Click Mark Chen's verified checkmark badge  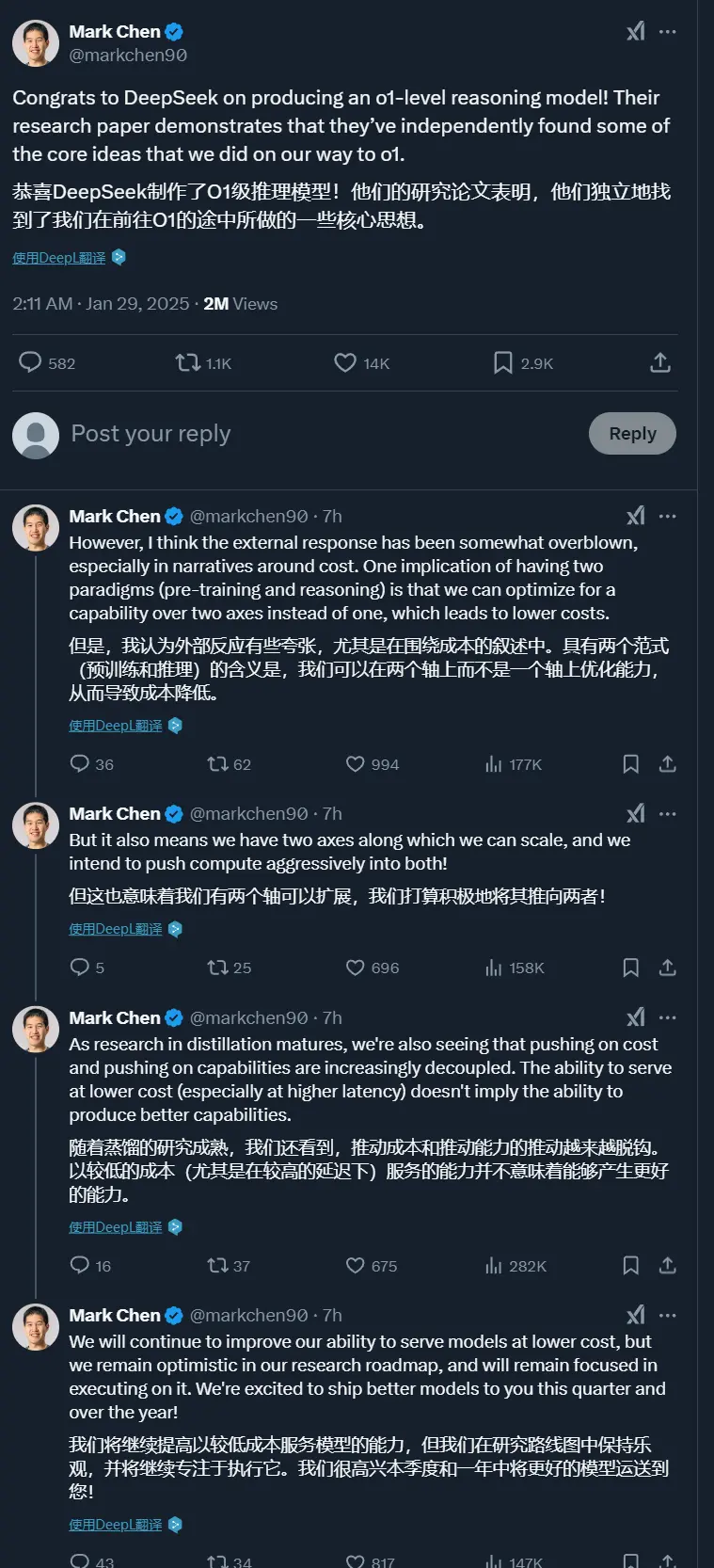click(x=171, y=30)
